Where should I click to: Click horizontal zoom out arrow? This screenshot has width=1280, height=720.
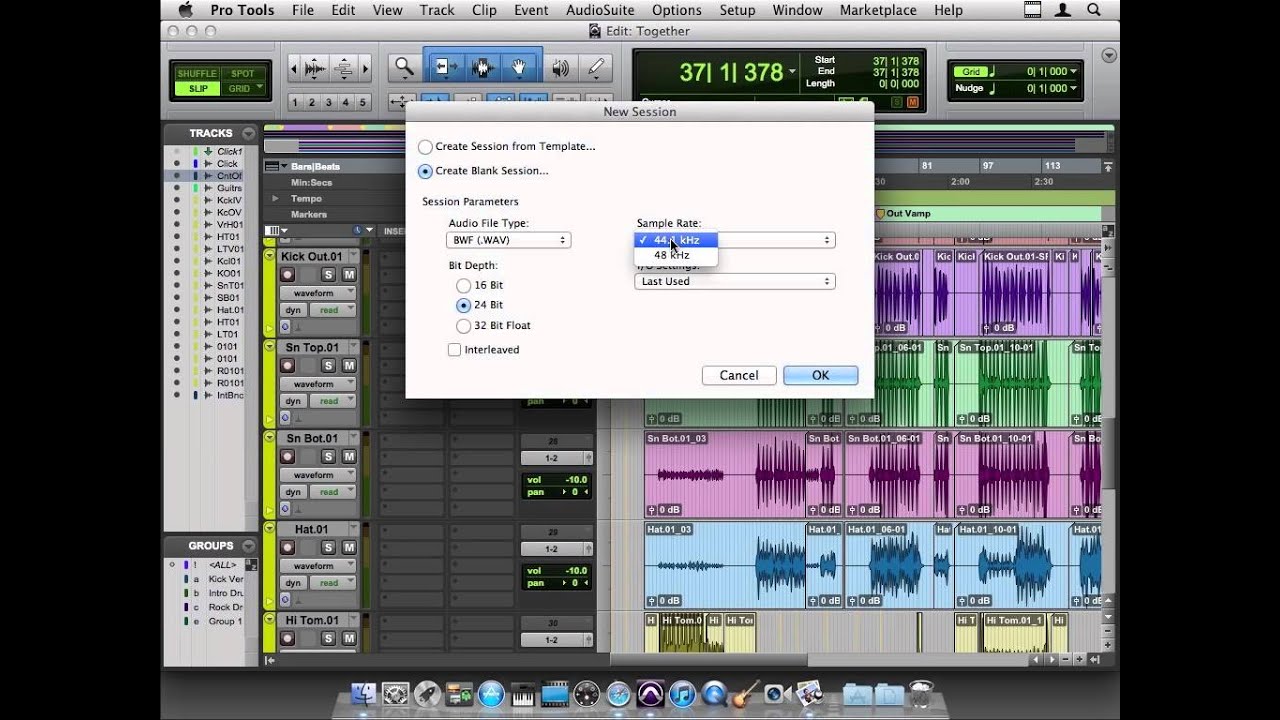pos(293,68)
